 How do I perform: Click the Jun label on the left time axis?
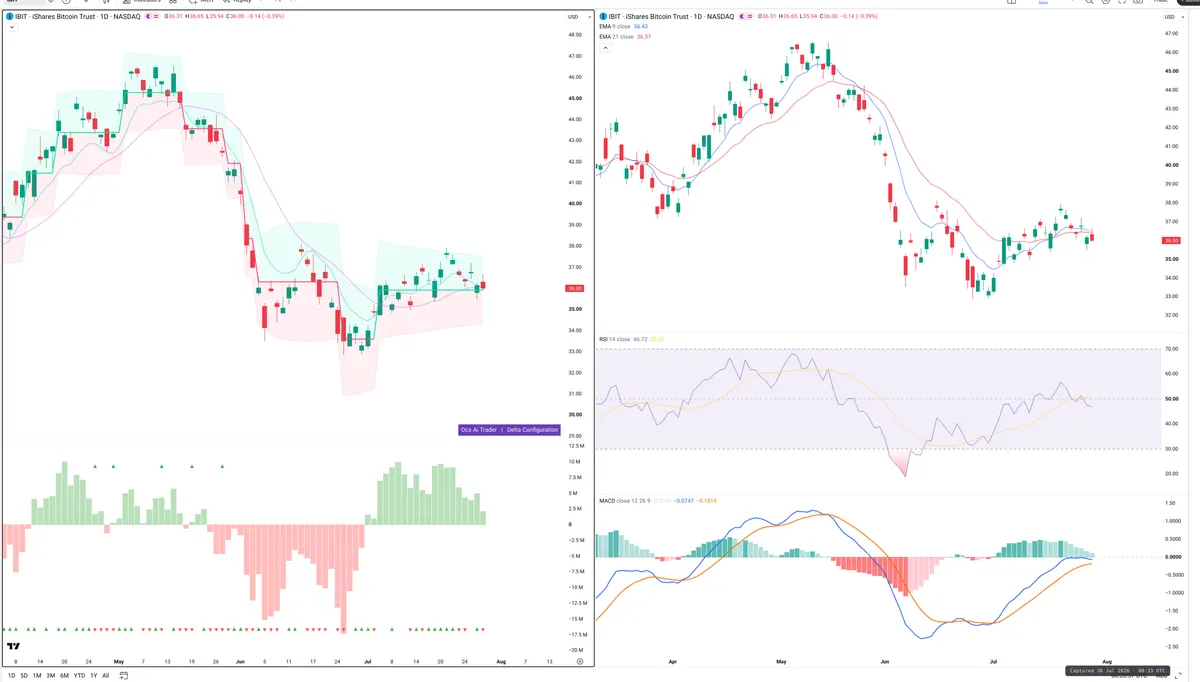coord(240,662)
